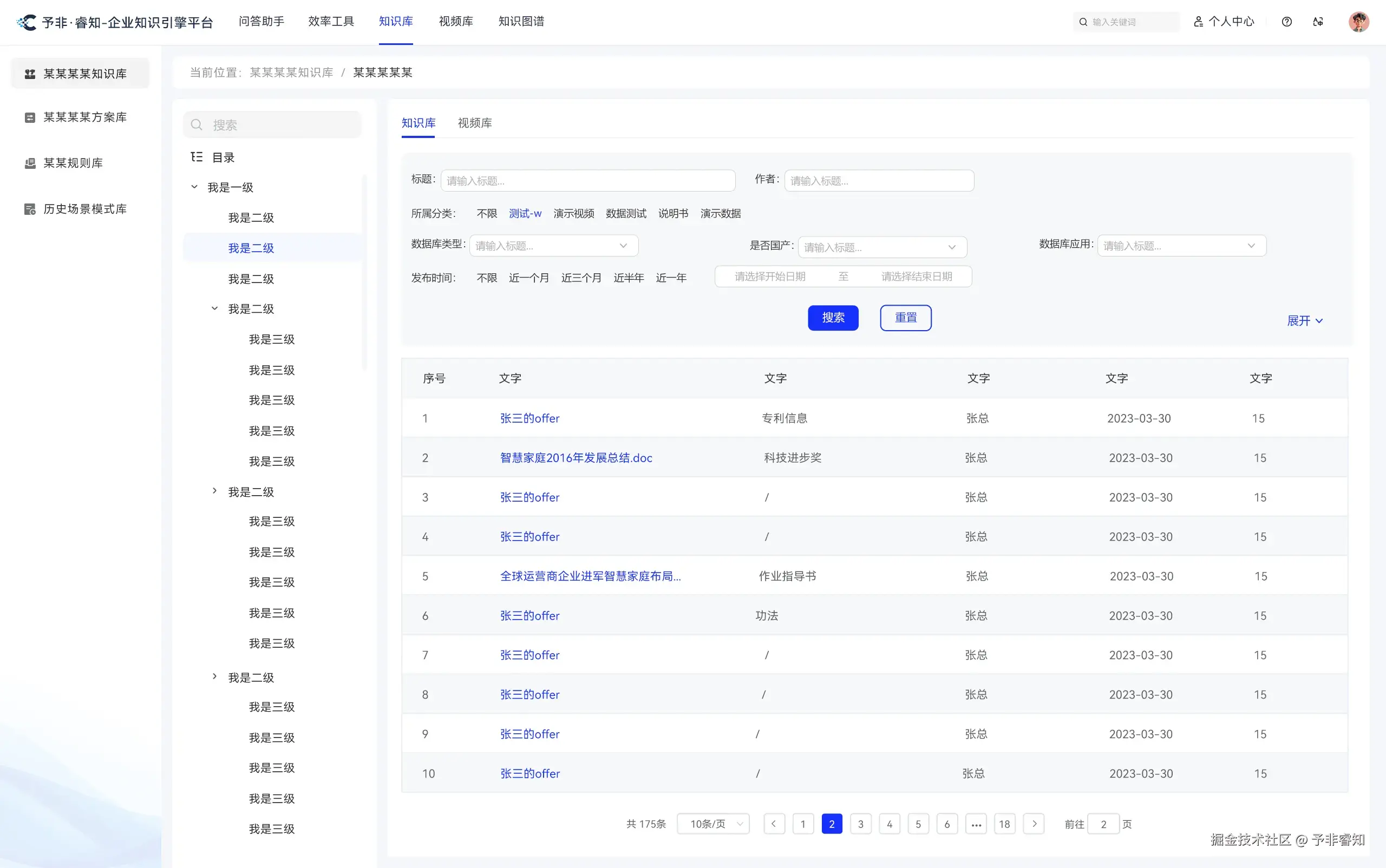Open the 数据库类型 dropdown
The height and width of the screenshot is (868, 1386).
[553, 246]
